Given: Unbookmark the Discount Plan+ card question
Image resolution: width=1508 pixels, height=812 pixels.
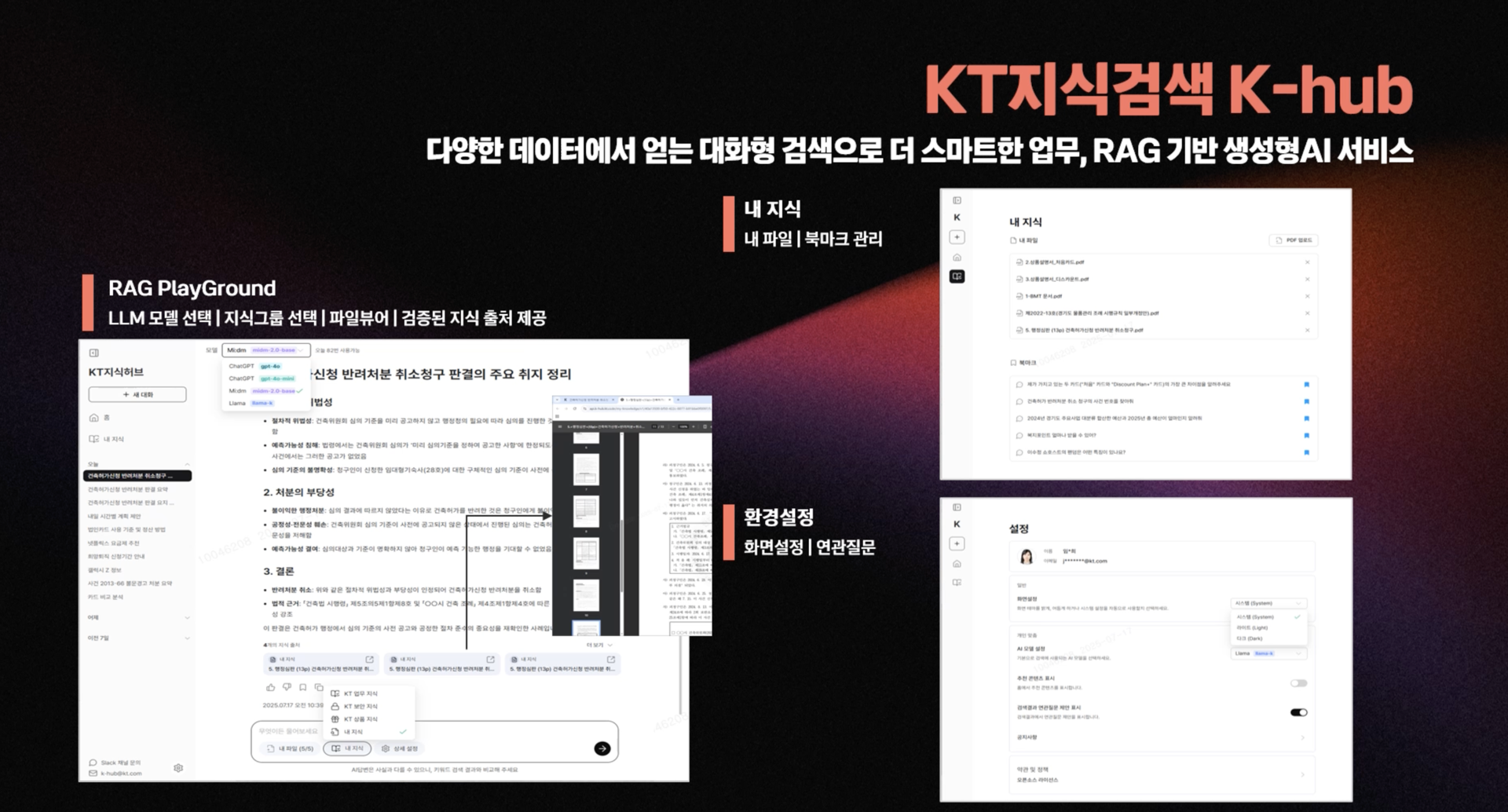Looking at the screenshot, I should point(1306,385).
